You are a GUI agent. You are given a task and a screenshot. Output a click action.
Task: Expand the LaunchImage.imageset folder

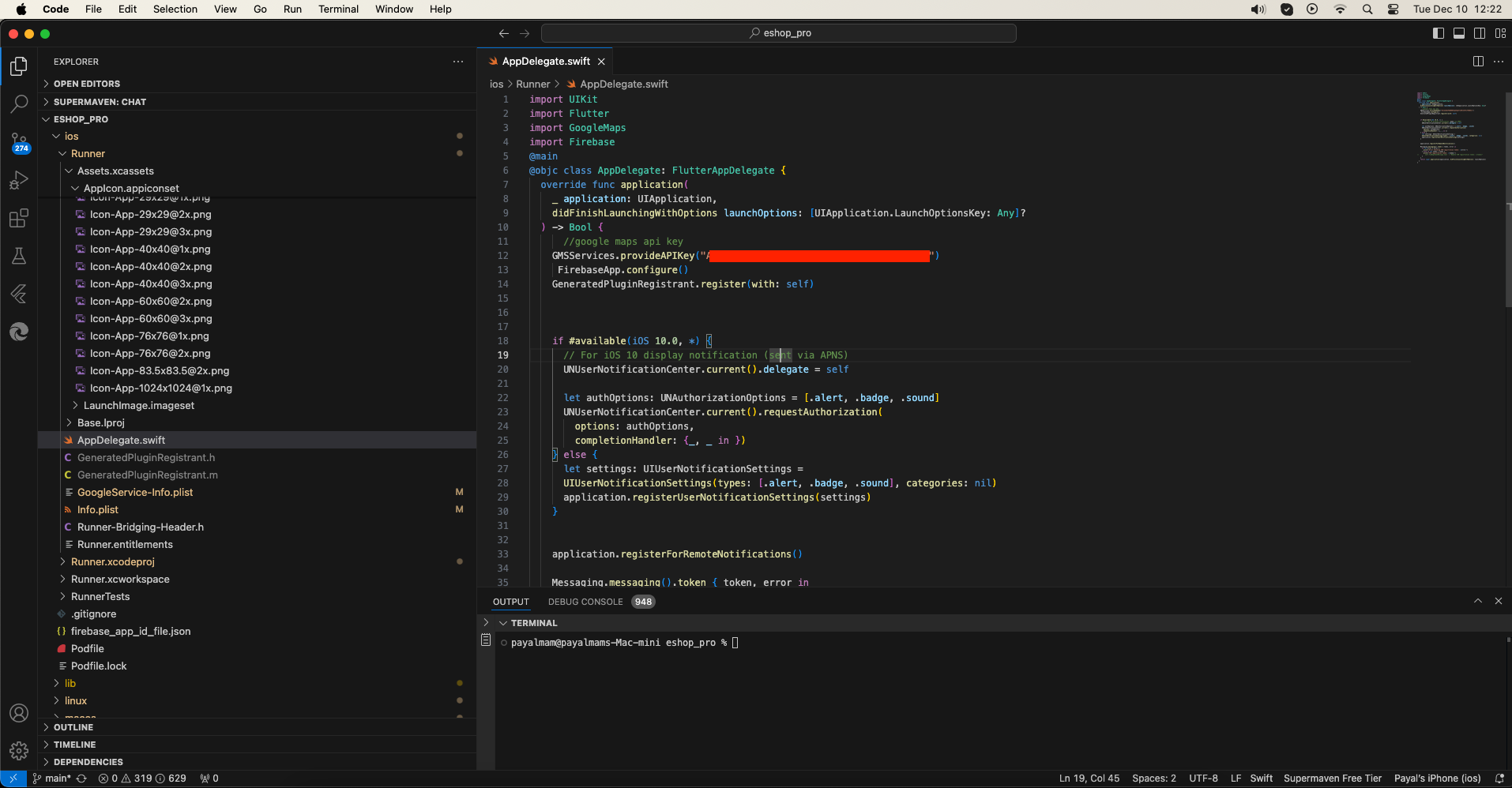[x=258, y=406]
